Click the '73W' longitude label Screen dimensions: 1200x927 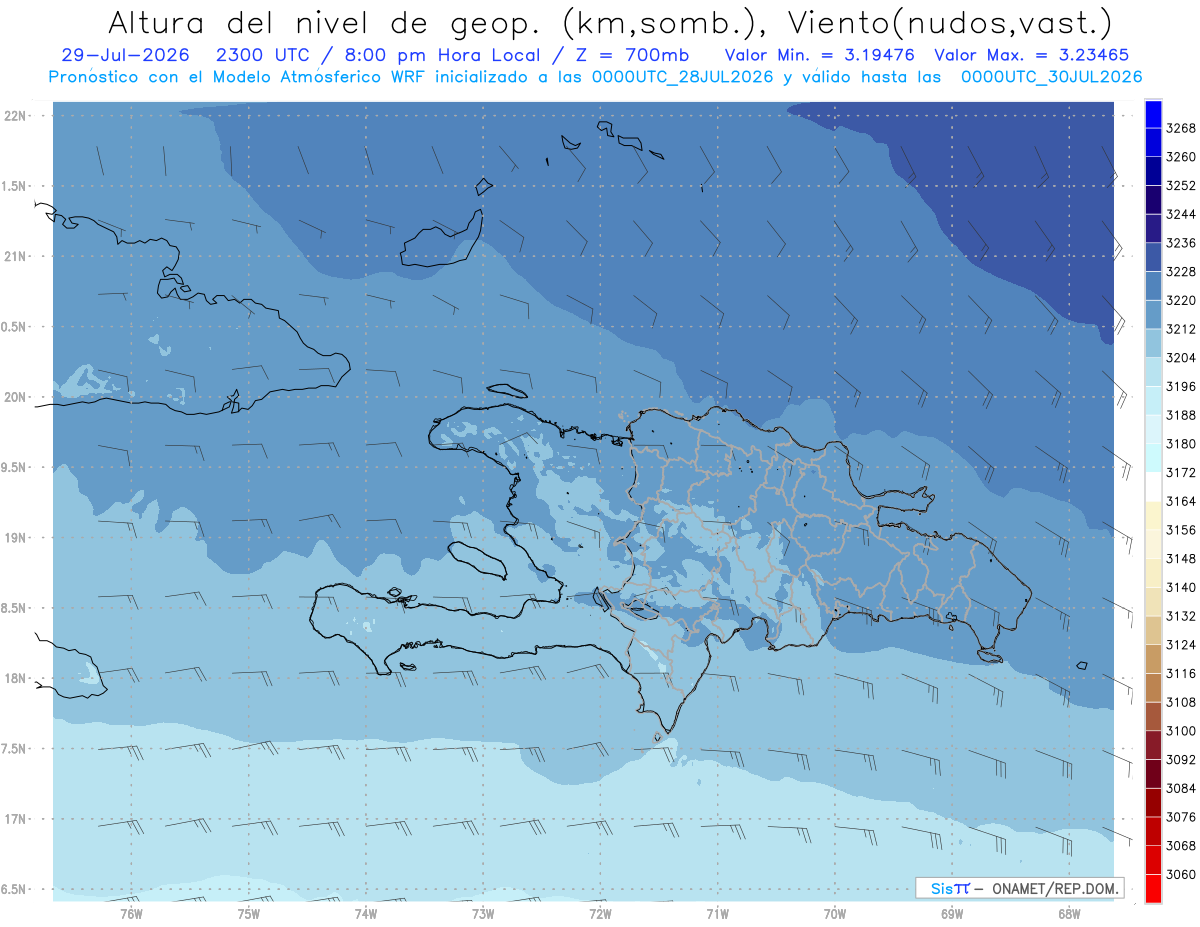(x=483, y=912)
